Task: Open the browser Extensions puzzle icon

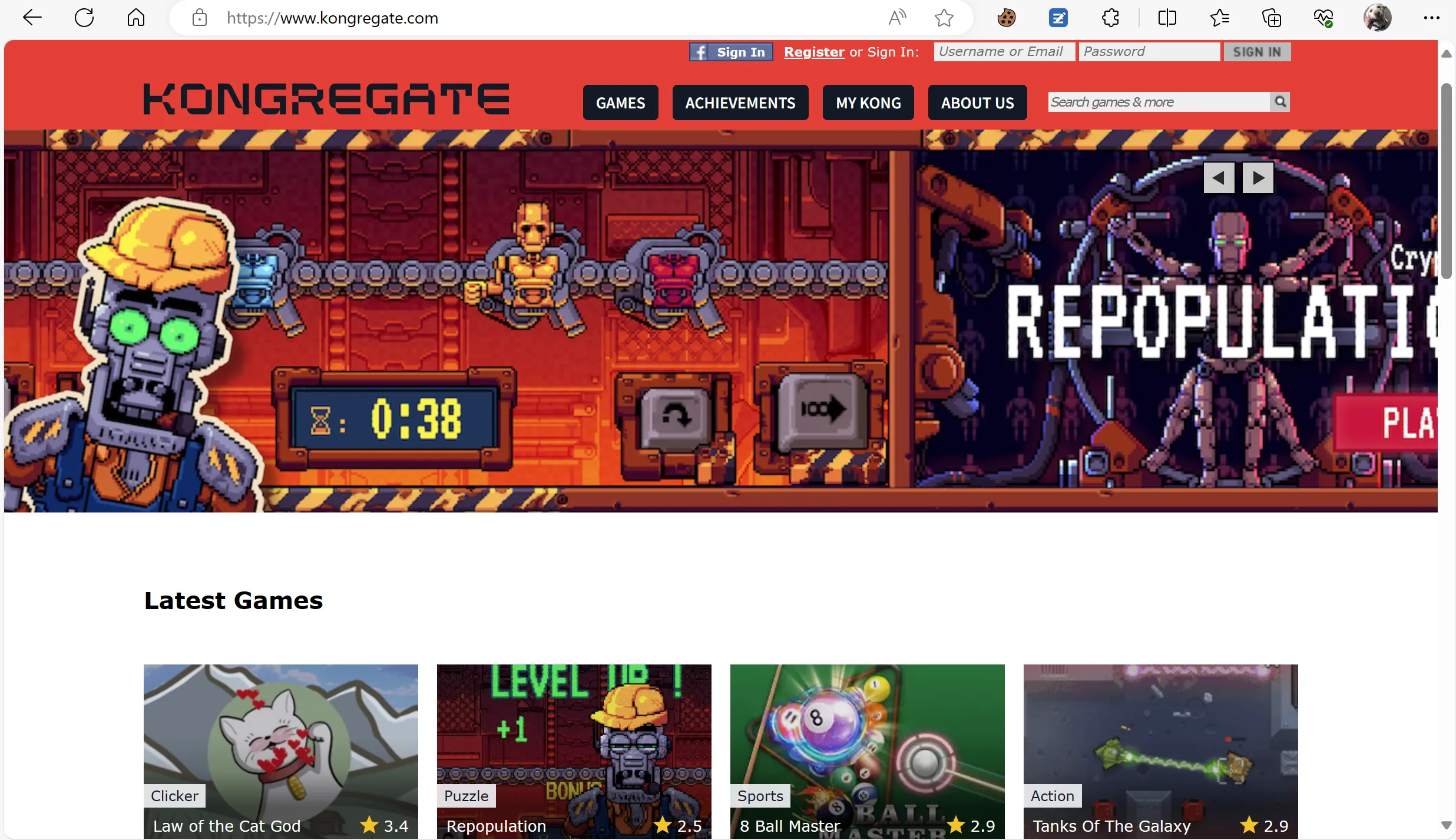Action: 1110,18
